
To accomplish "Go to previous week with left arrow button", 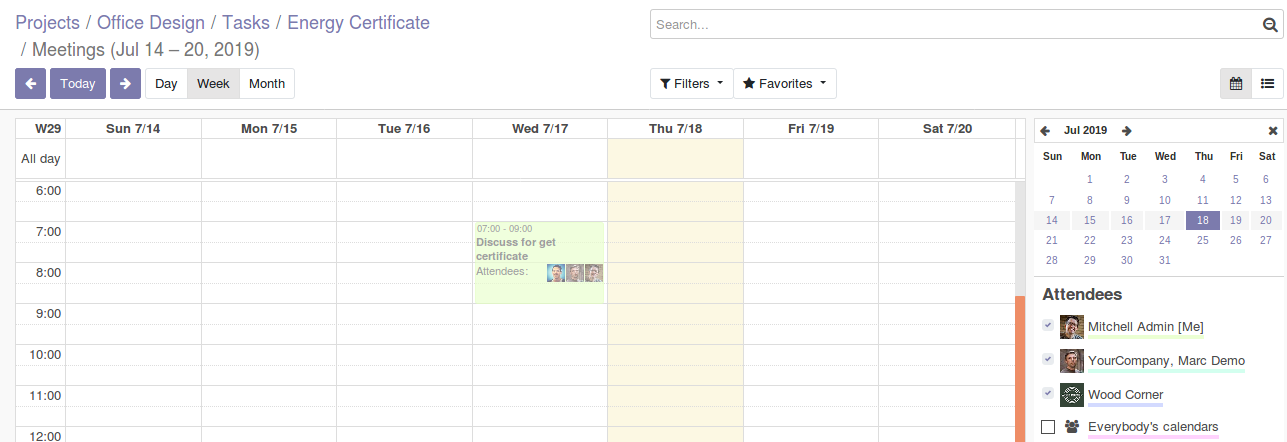I will 30,84.
